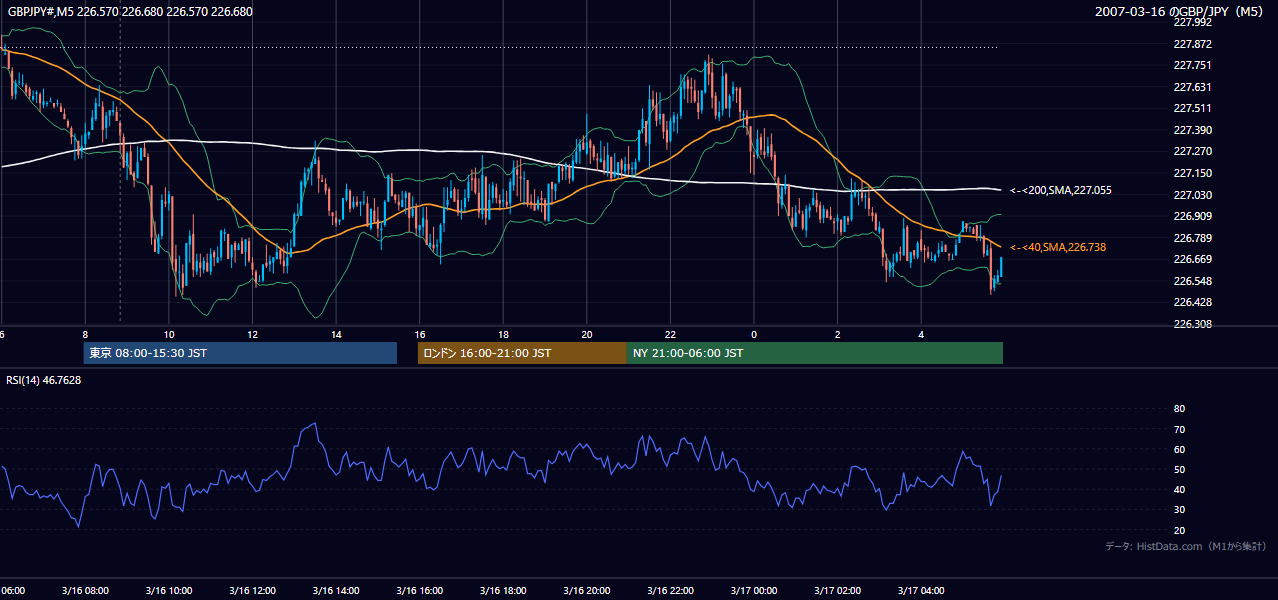Viewport: 1278px width, 600px height.
Task: Click the 40,SMA,226.738 indicator label
Action: 1057,247
